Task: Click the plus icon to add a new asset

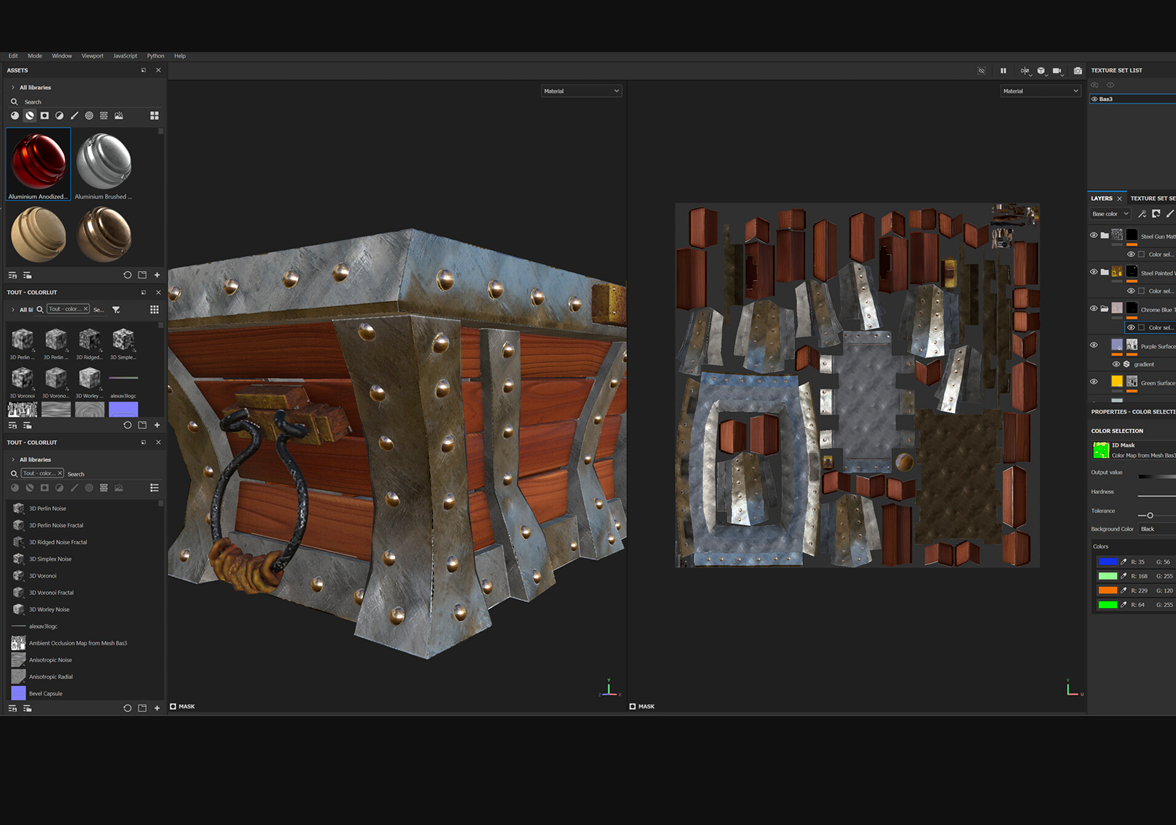Action: point(156,274)
